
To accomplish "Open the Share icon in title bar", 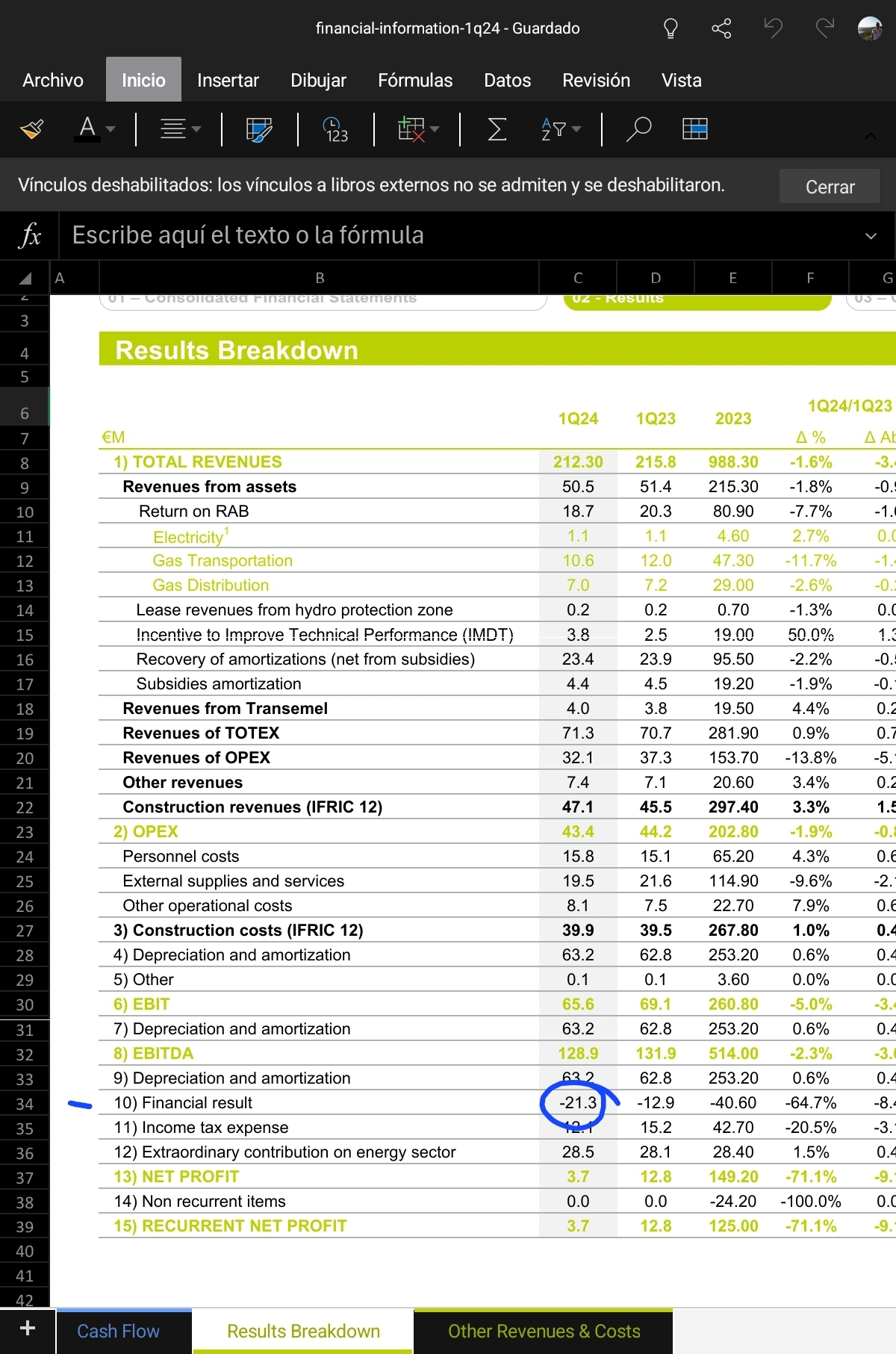I will tap(721, 29).
